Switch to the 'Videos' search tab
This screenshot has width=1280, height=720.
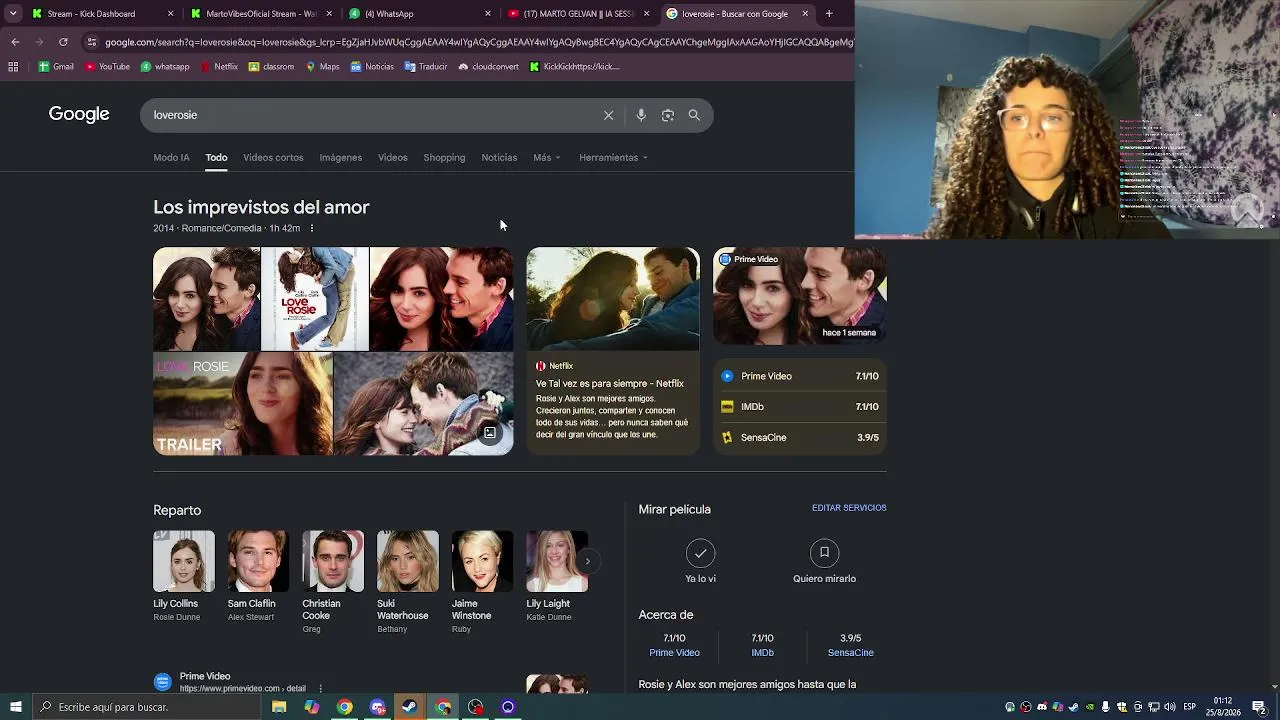392,158
